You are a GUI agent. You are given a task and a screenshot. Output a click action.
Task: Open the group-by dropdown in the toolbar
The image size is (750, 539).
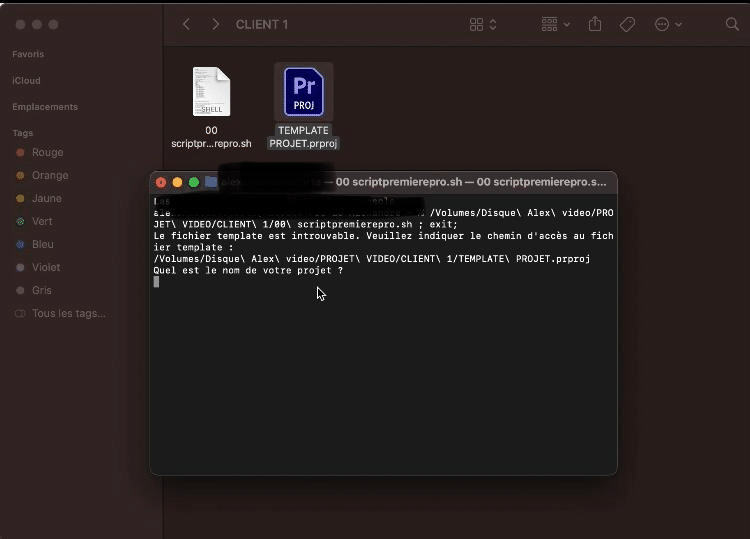555,24
